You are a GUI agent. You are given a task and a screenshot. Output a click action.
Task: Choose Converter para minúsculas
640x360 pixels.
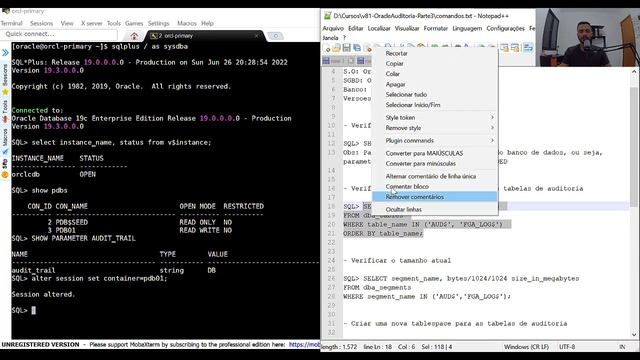(435, 164)
